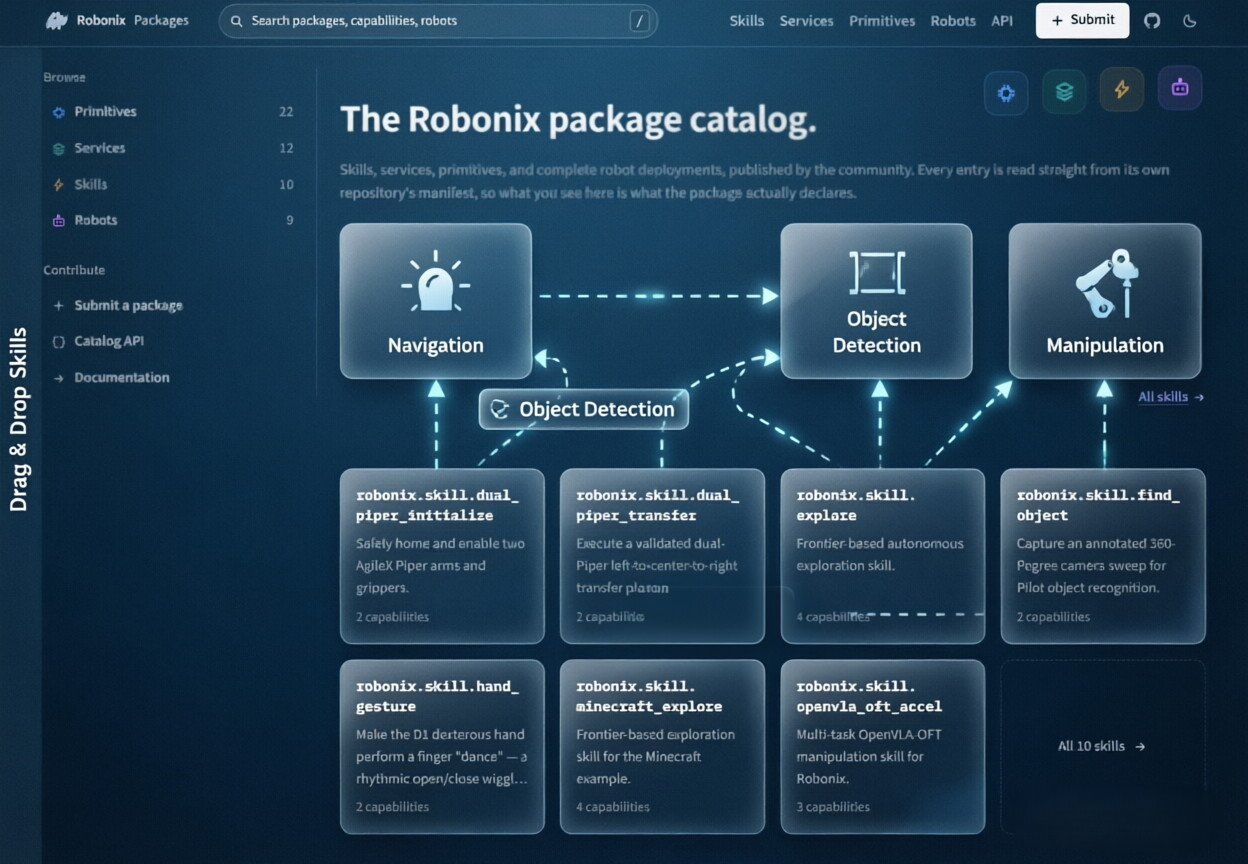The width and height of the screenshot is (1248, 864).
Task: Select Primitives in Browse sidebar
Action: click(x=105, y=112)
